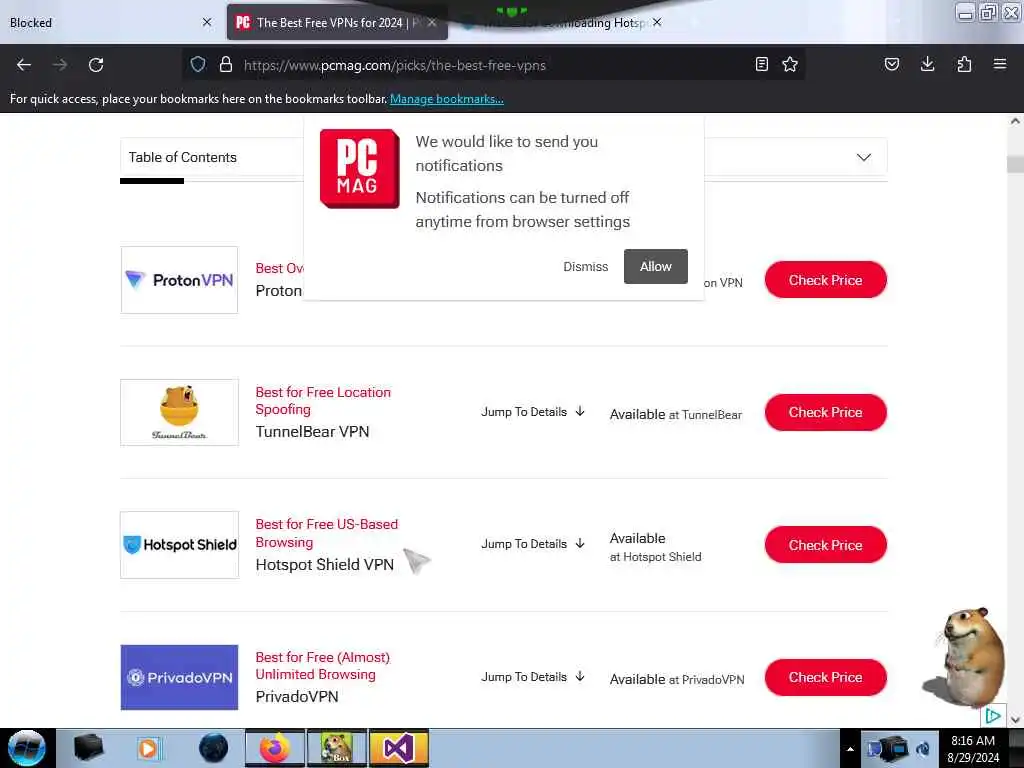
Task: Jump To Details for PrivadoVPN
Action: coord(532,677)
